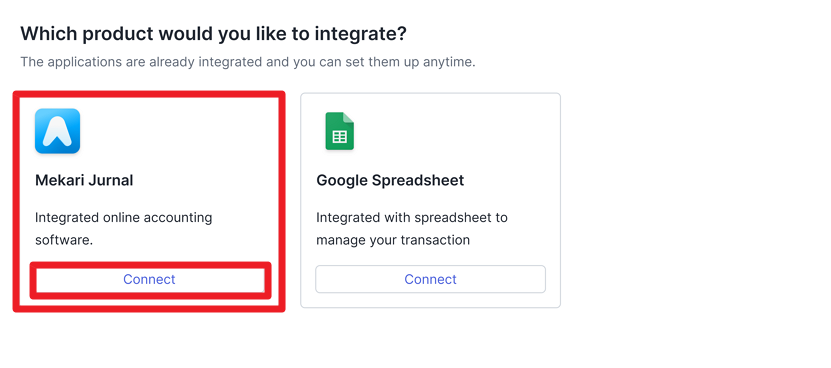831x368 pixels.
Task: Select the Google Spreadsheet product title
Action: point(390,180)
